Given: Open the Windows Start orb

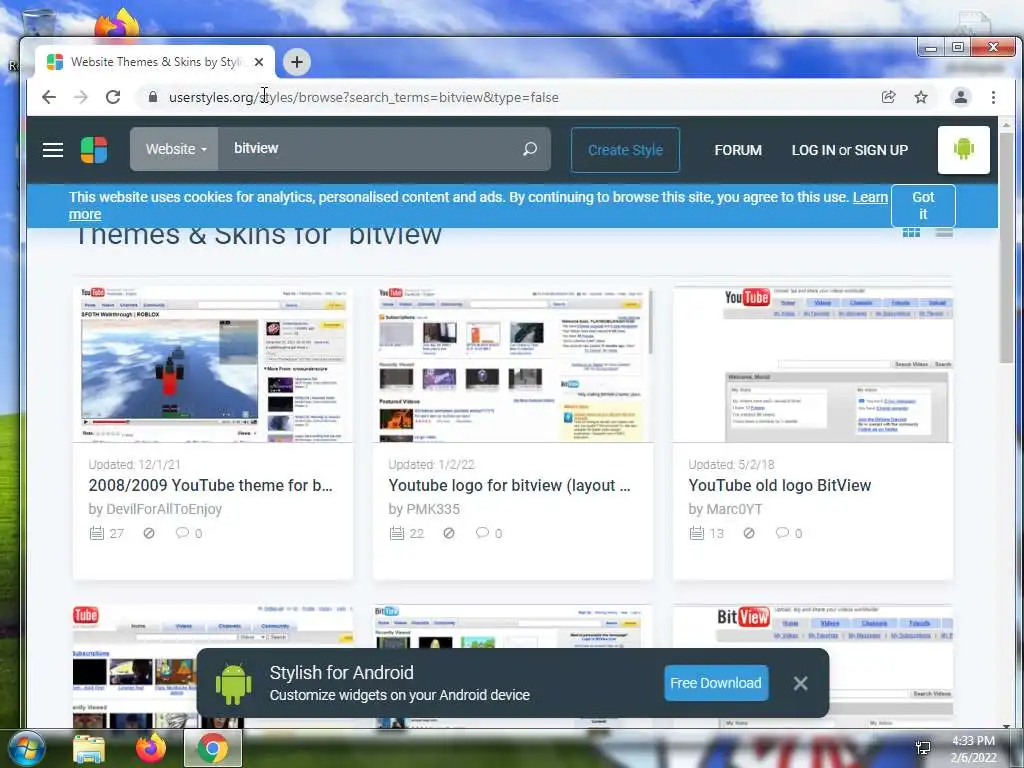Looking at the screenshot, I should click(26, 748).
